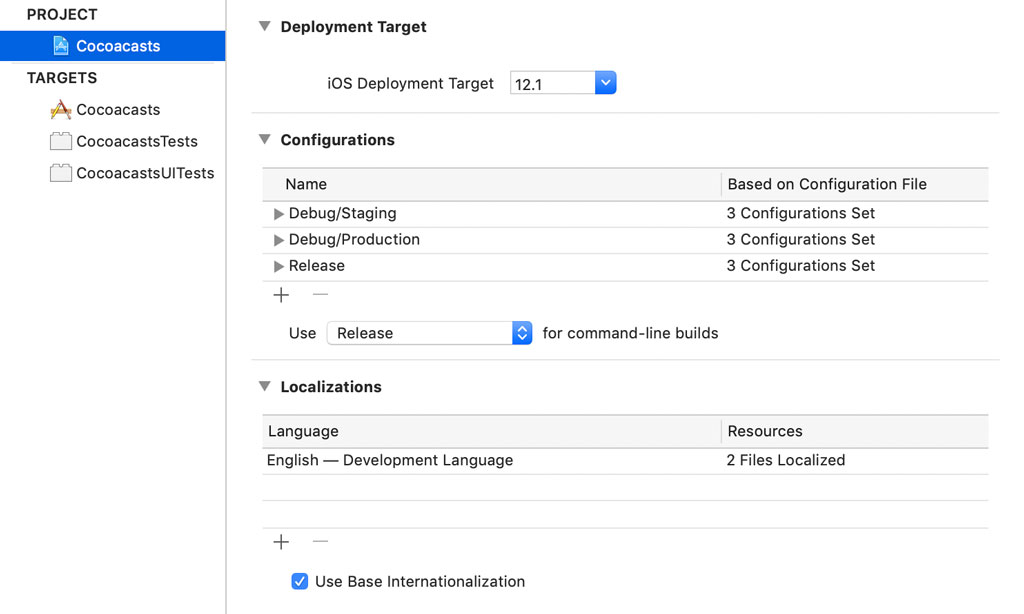The image size is (1024, 614).
Task: Click the minus icon under the Localizations table
Action: point(319,541)
